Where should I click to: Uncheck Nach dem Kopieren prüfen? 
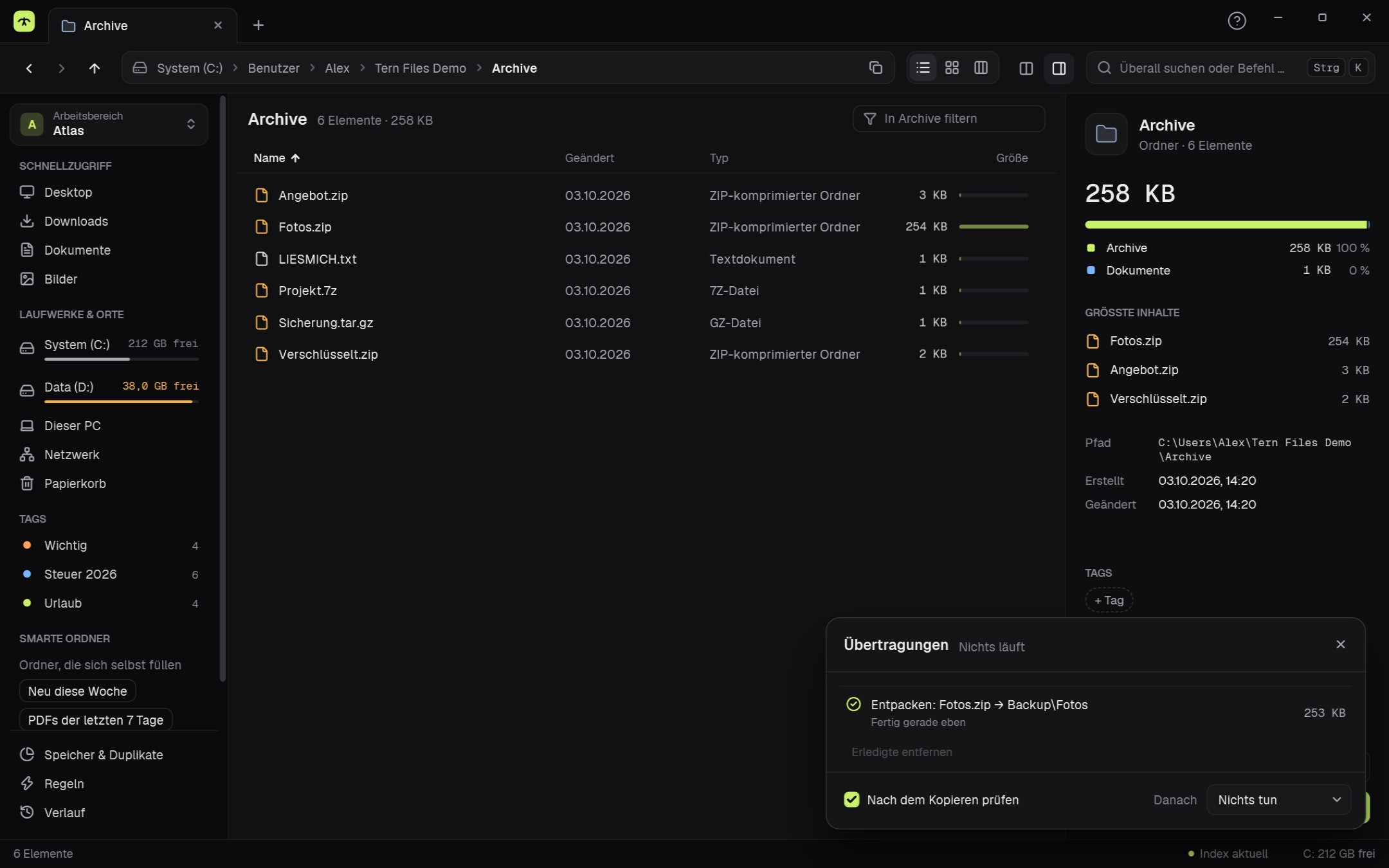(851, 800)
